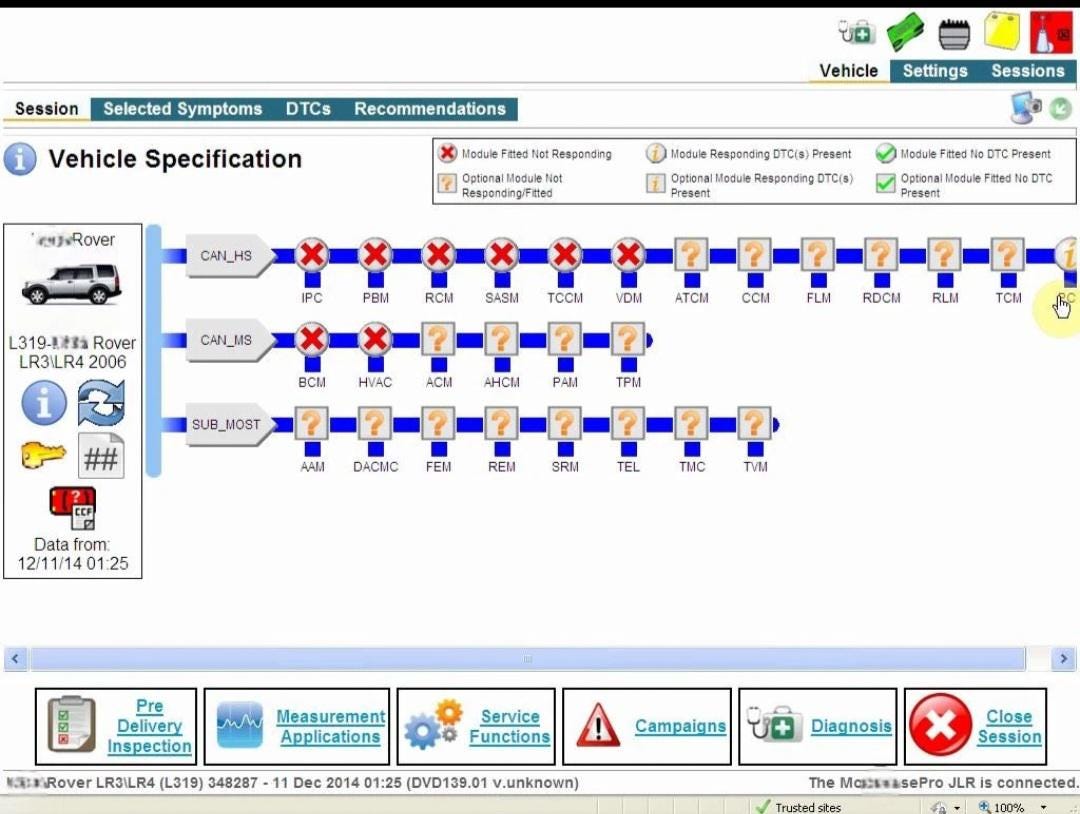Click the yellow sticky note icon
The image size is (1080, 814).
pyautogui.click(x=1002, y=33)
